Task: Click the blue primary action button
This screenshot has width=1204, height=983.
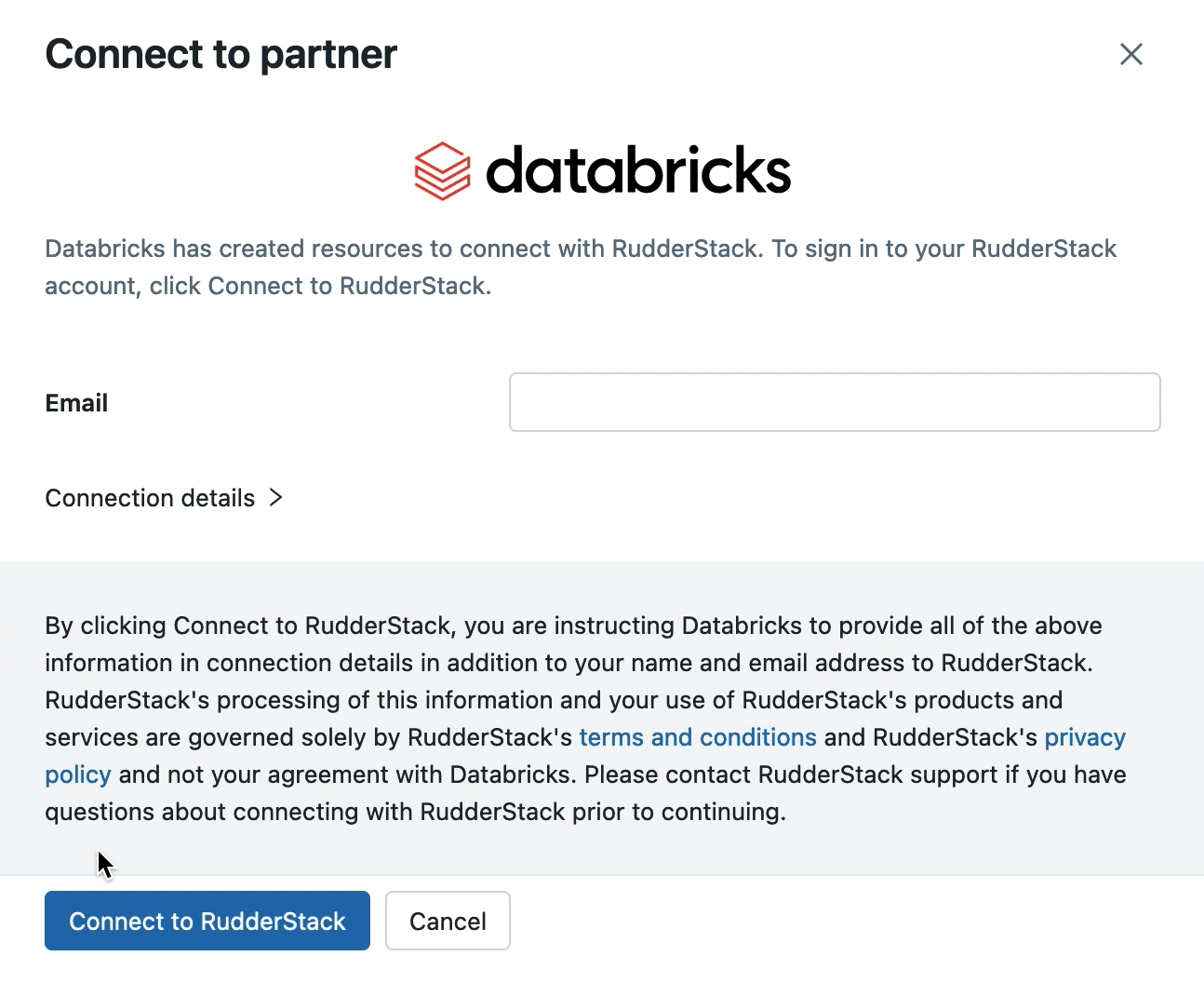Action: [x=207, y=921]
